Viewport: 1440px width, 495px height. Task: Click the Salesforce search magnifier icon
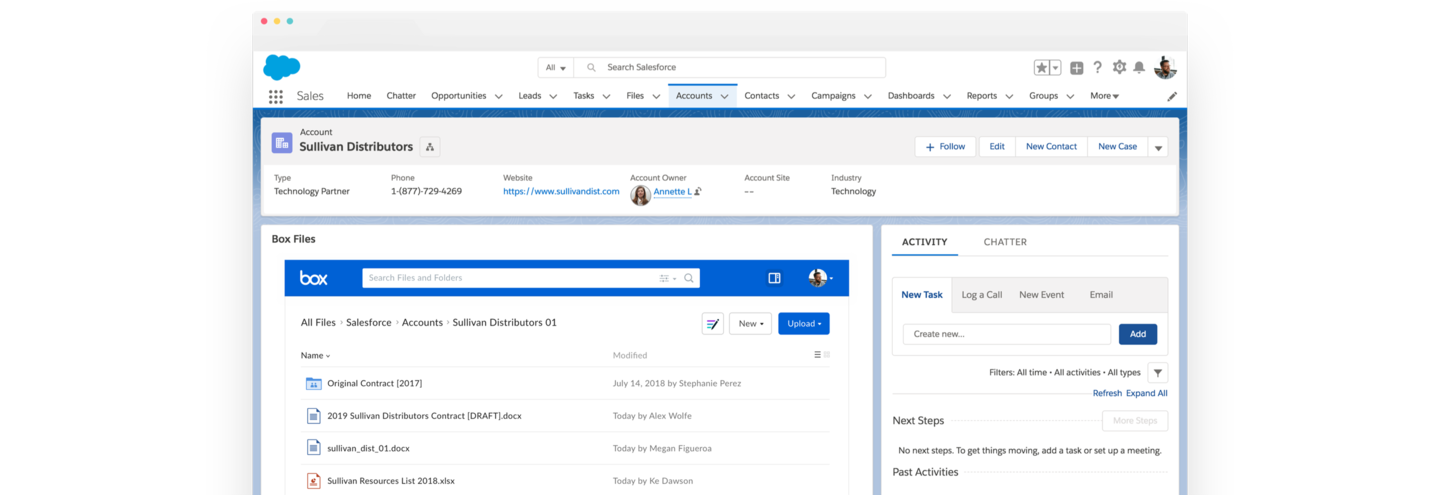[591, 67]
